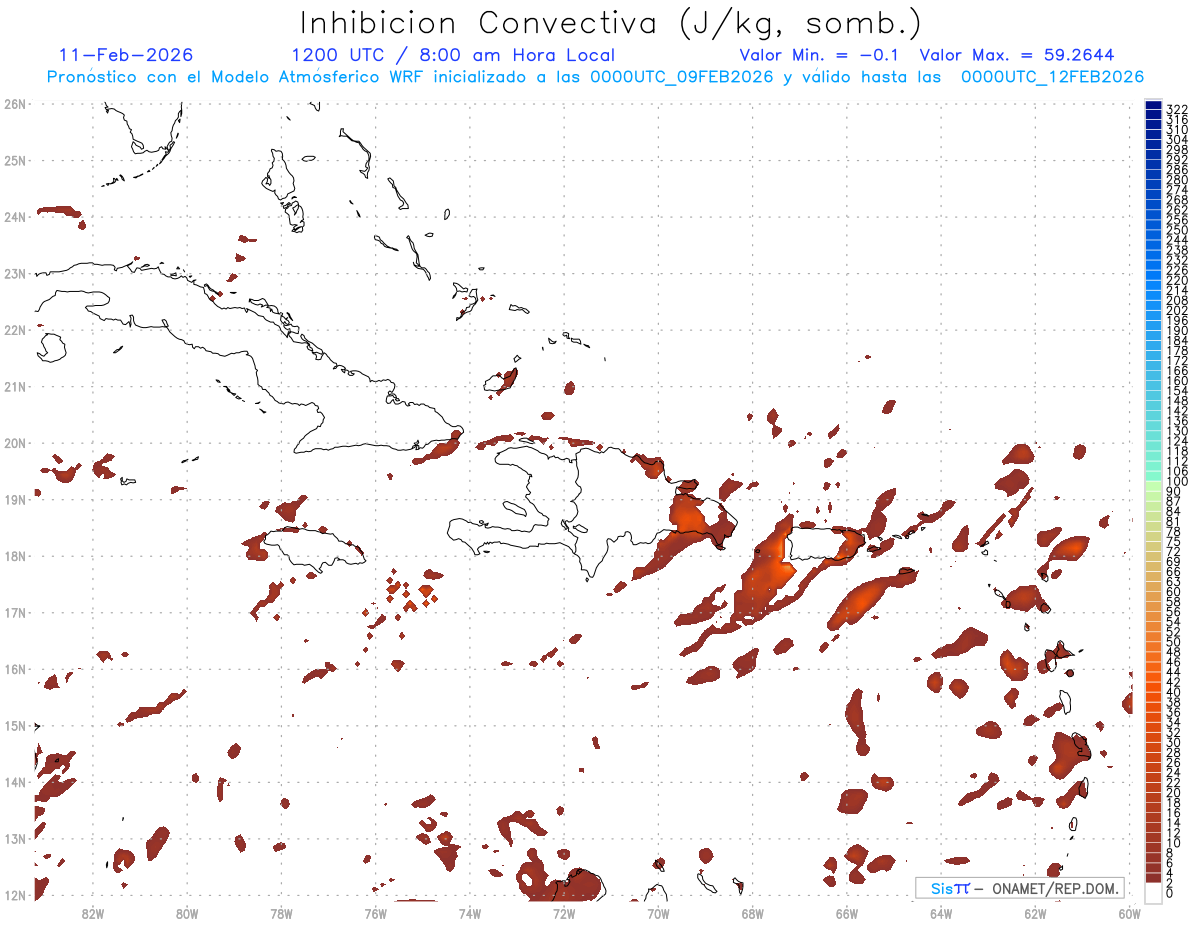This screenshot has width=1200, height=927.
Task: Click the 24N latitude label
Action: tap(14, 217)
